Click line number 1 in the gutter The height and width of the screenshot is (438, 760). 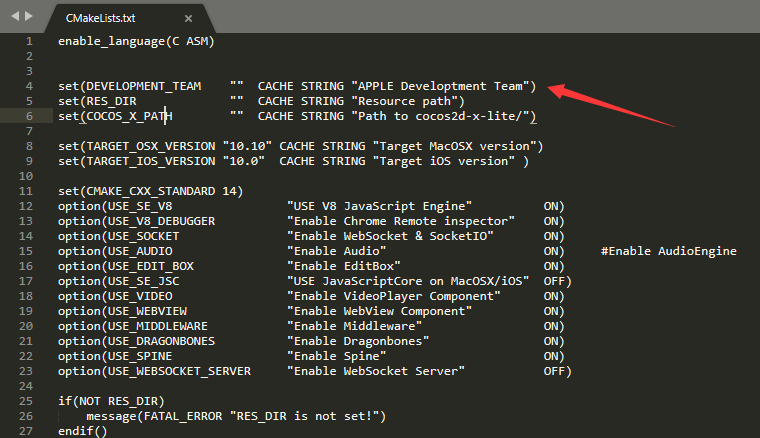click(29, 41)
